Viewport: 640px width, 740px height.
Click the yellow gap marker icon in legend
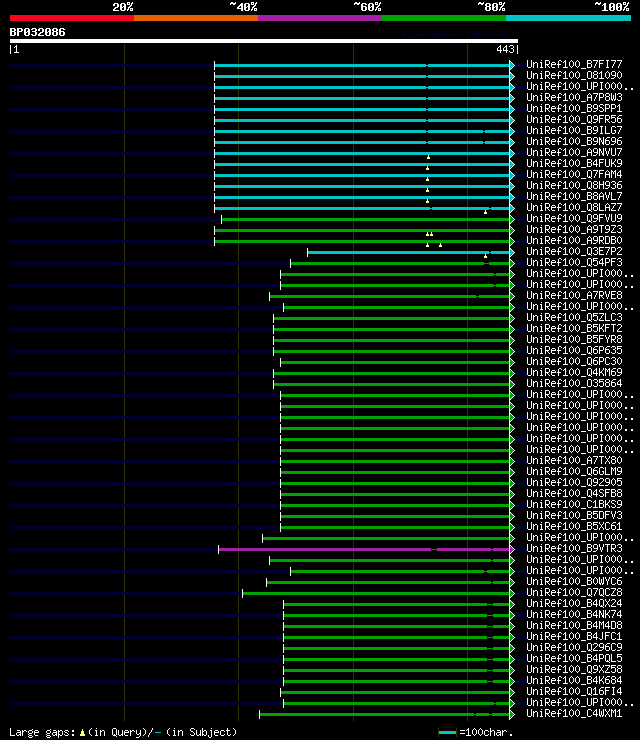82,732
